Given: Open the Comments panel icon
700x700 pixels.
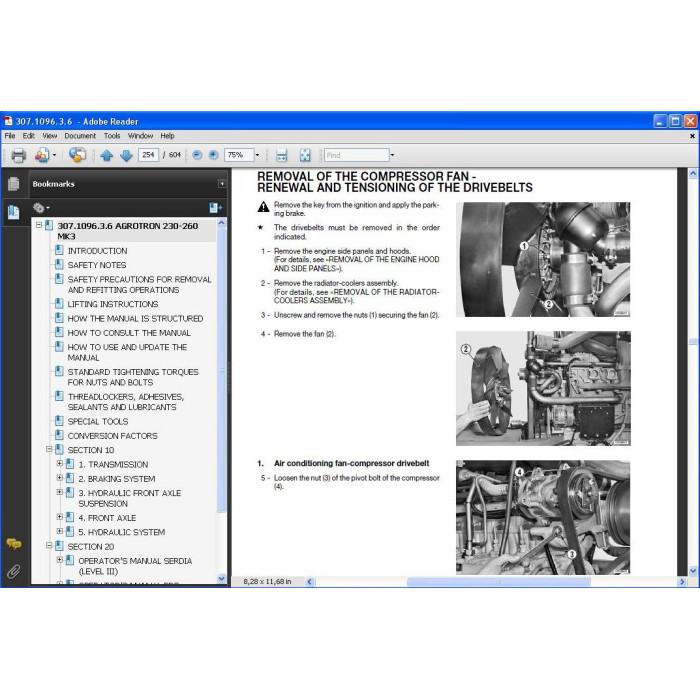Looking at the screenshot, I should [13, 544].
